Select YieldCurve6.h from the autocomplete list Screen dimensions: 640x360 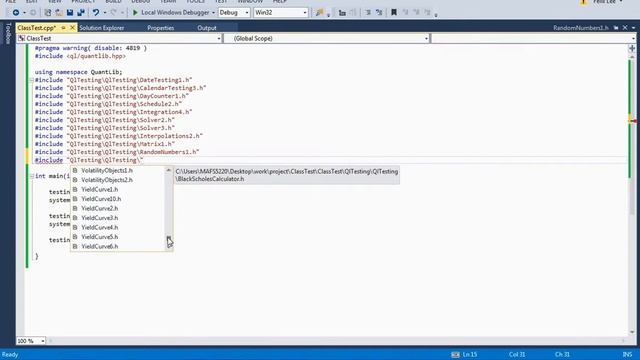100,247
